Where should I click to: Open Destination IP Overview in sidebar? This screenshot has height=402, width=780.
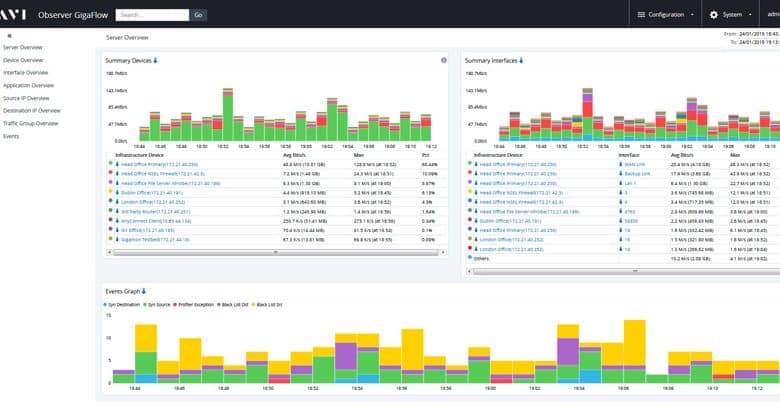[32, 110]
